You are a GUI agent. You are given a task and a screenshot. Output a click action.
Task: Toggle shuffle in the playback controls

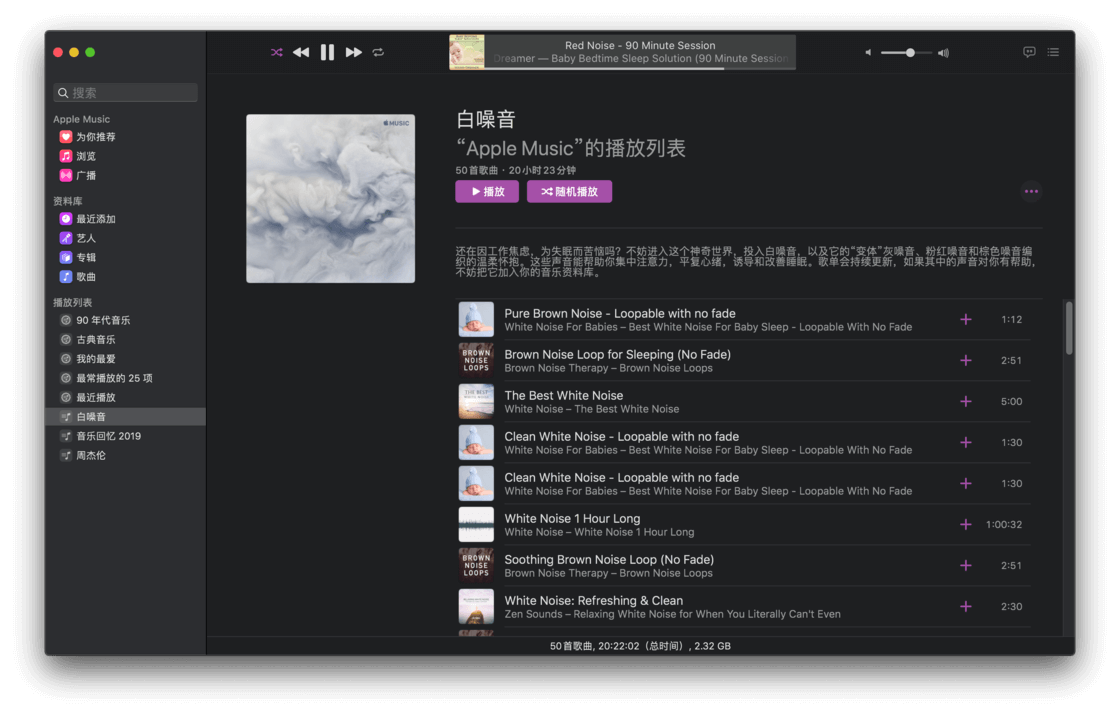276,52
